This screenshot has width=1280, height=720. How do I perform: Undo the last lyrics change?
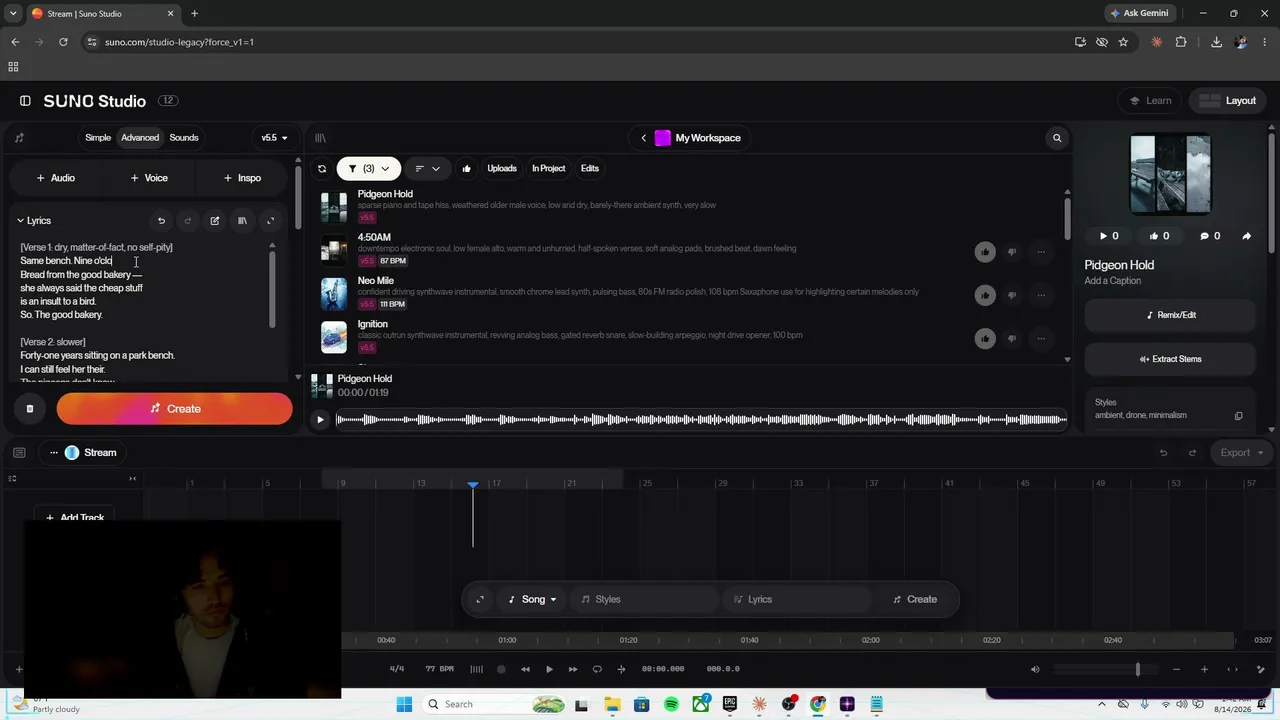(x=161, y=221)
